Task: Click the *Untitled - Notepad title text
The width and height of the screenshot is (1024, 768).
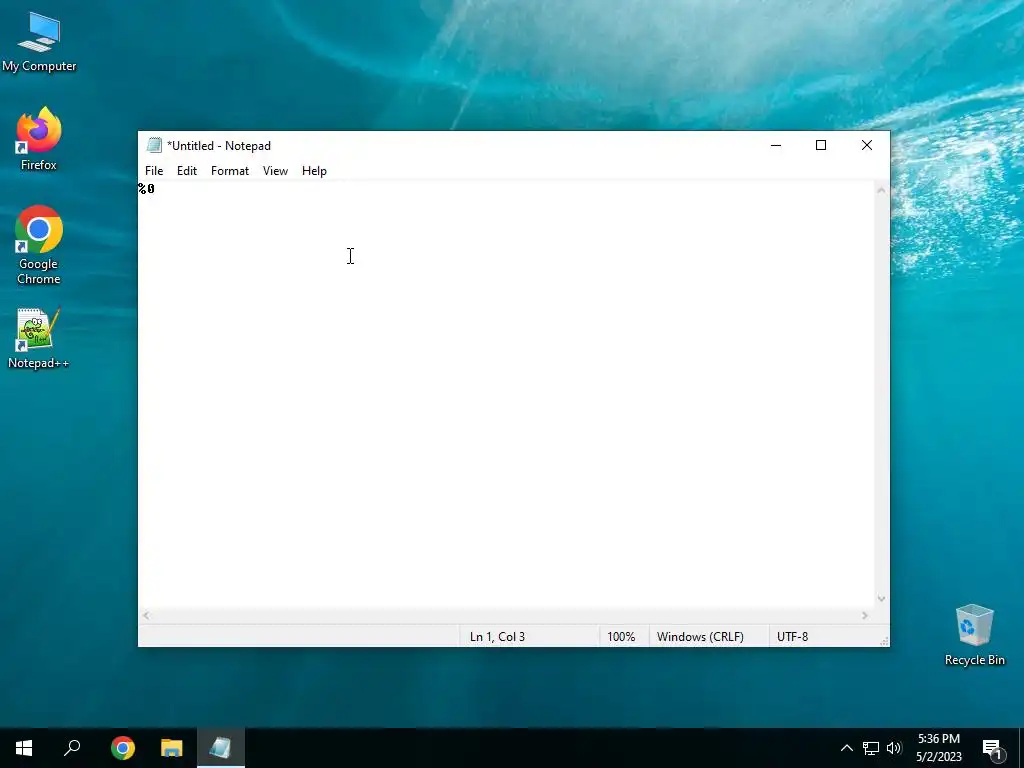Action: [x=219, y=146]
